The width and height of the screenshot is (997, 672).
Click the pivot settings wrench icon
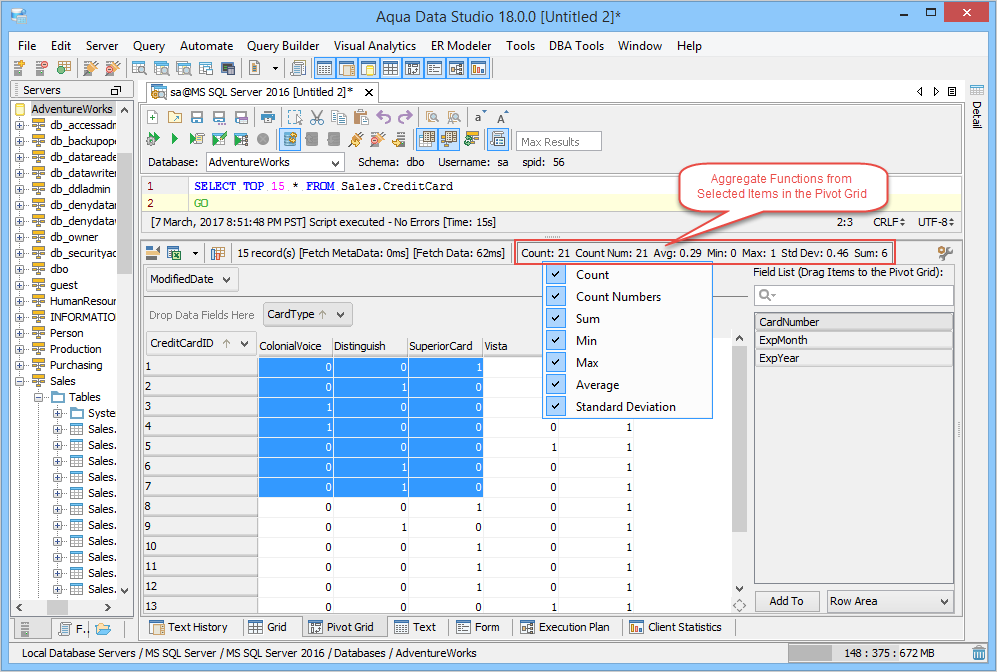(945, 253)
